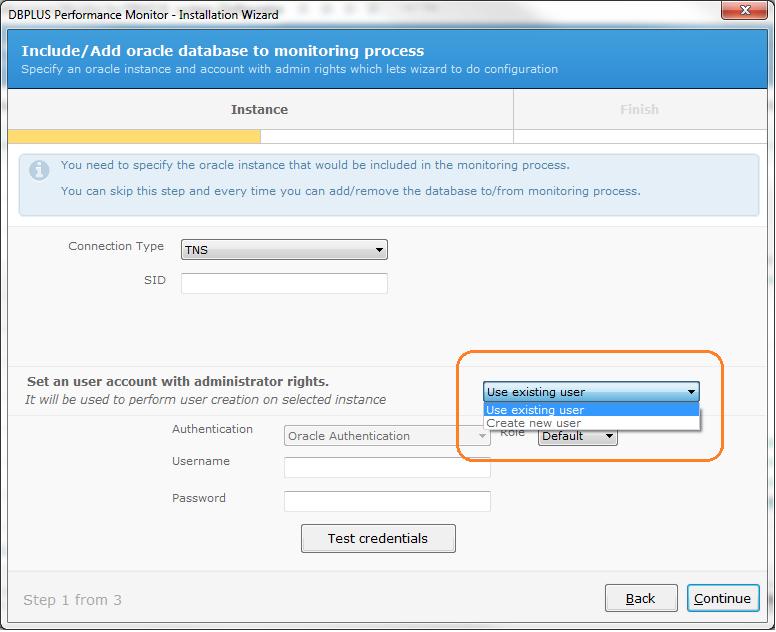Screen dimensions: 776x632
Task: Click 'Step 1 from 3' status text
Action: tap(72, 600)
